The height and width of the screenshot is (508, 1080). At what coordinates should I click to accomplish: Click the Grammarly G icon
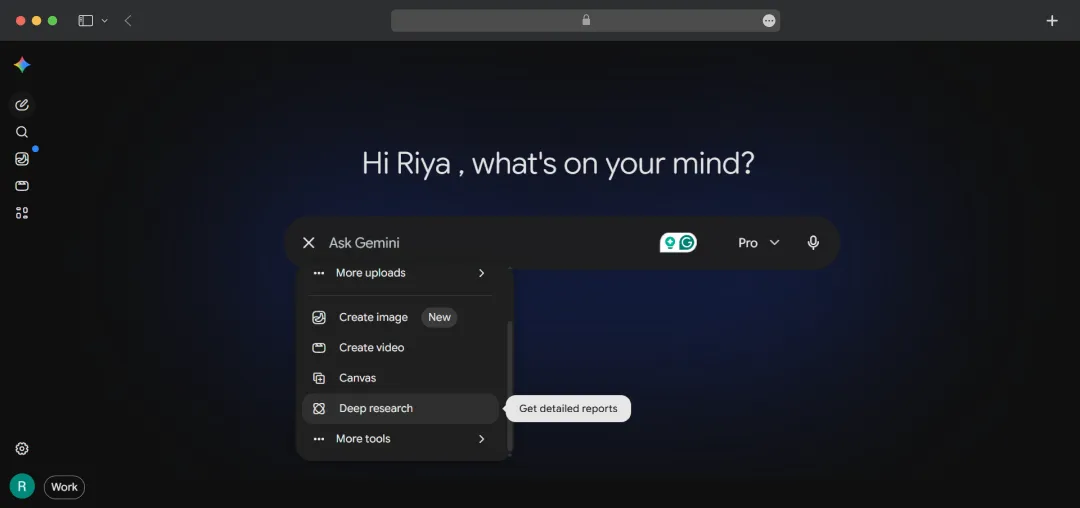point(687,242)
